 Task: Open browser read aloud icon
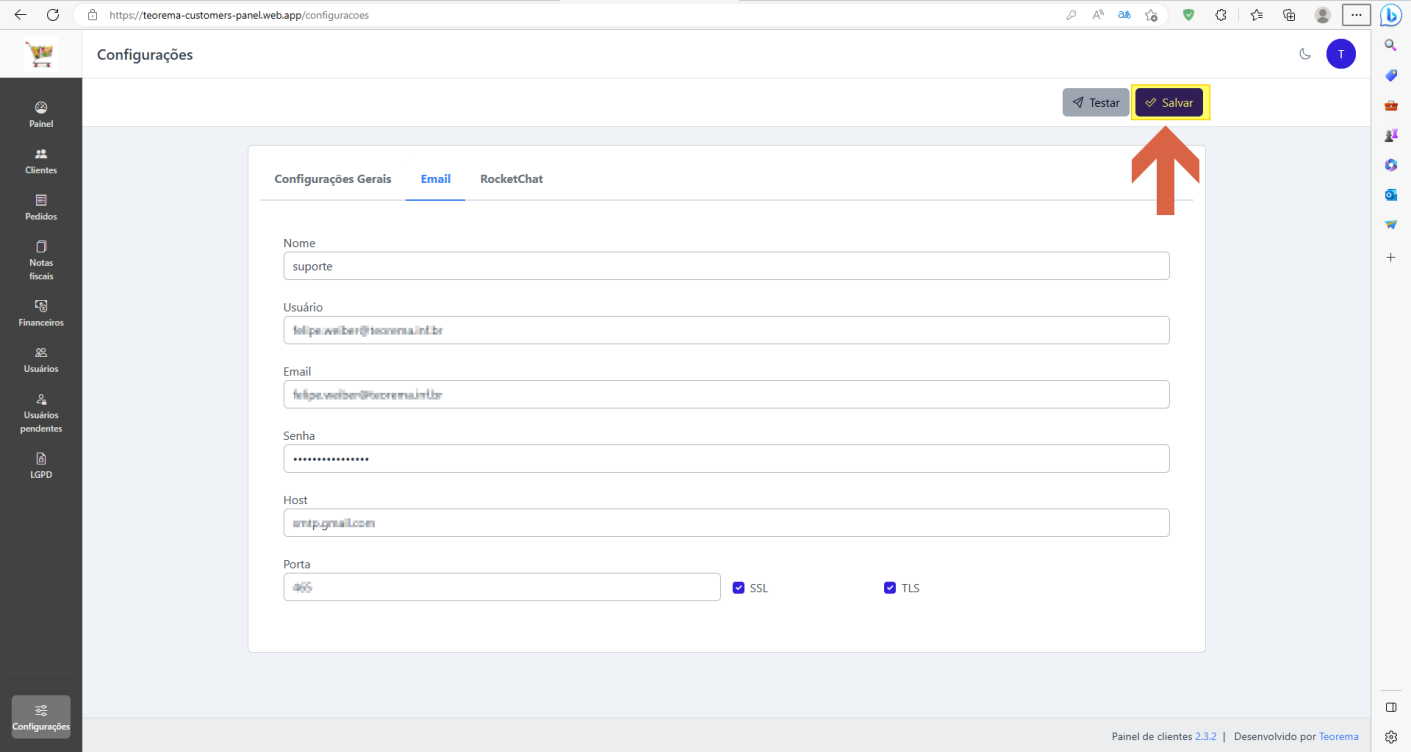pyautogui.click(x=1098, y=15)
